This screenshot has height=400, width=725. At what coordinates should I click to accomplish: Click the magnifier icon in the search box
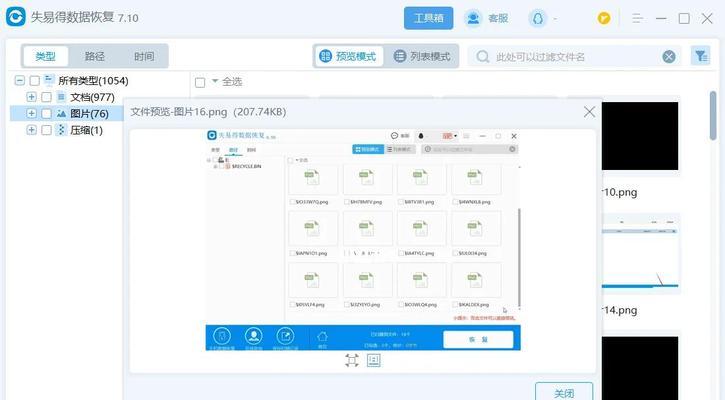tap(482, 56)
